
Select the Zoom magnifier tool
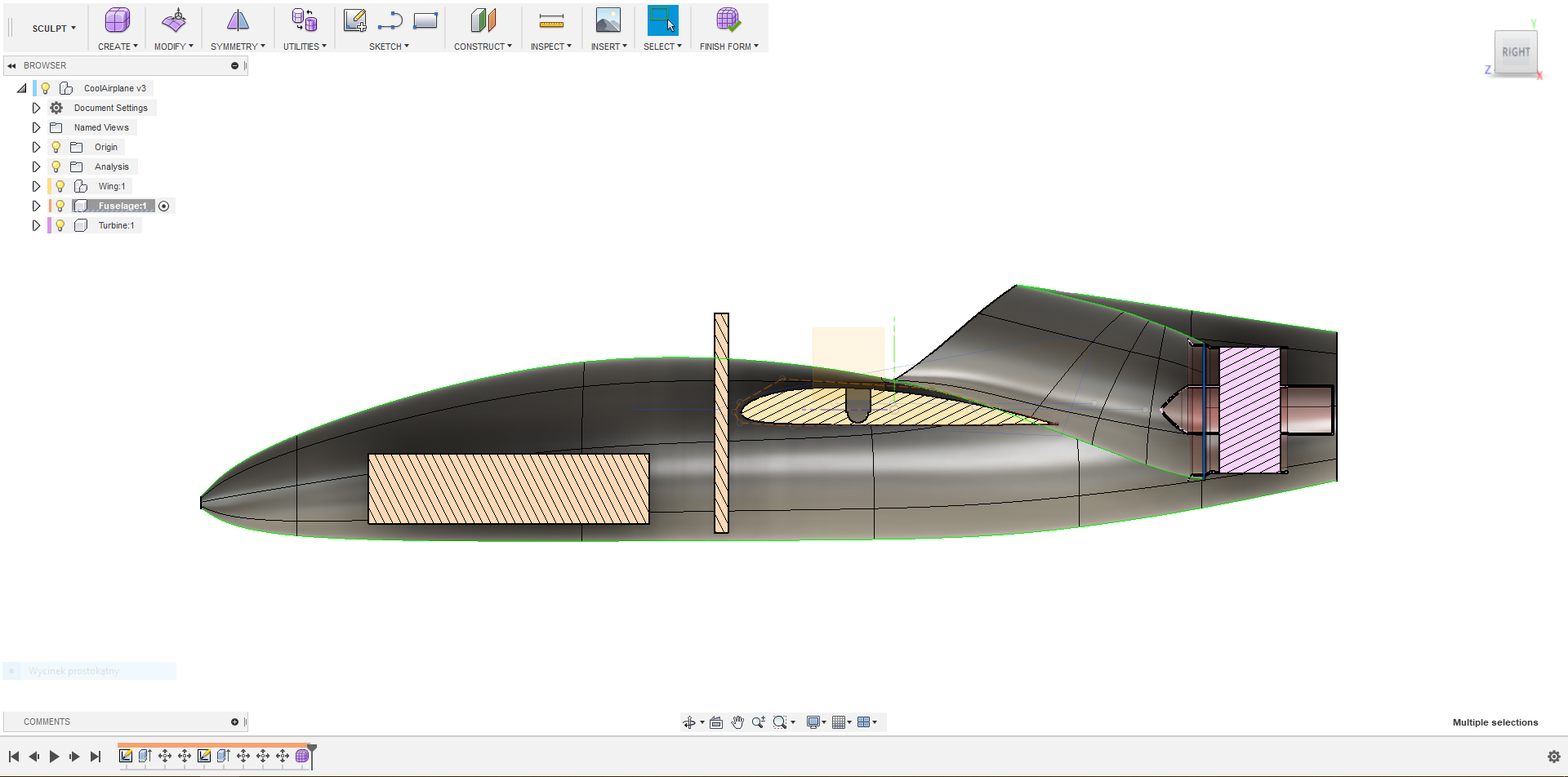tap(759, 722)
